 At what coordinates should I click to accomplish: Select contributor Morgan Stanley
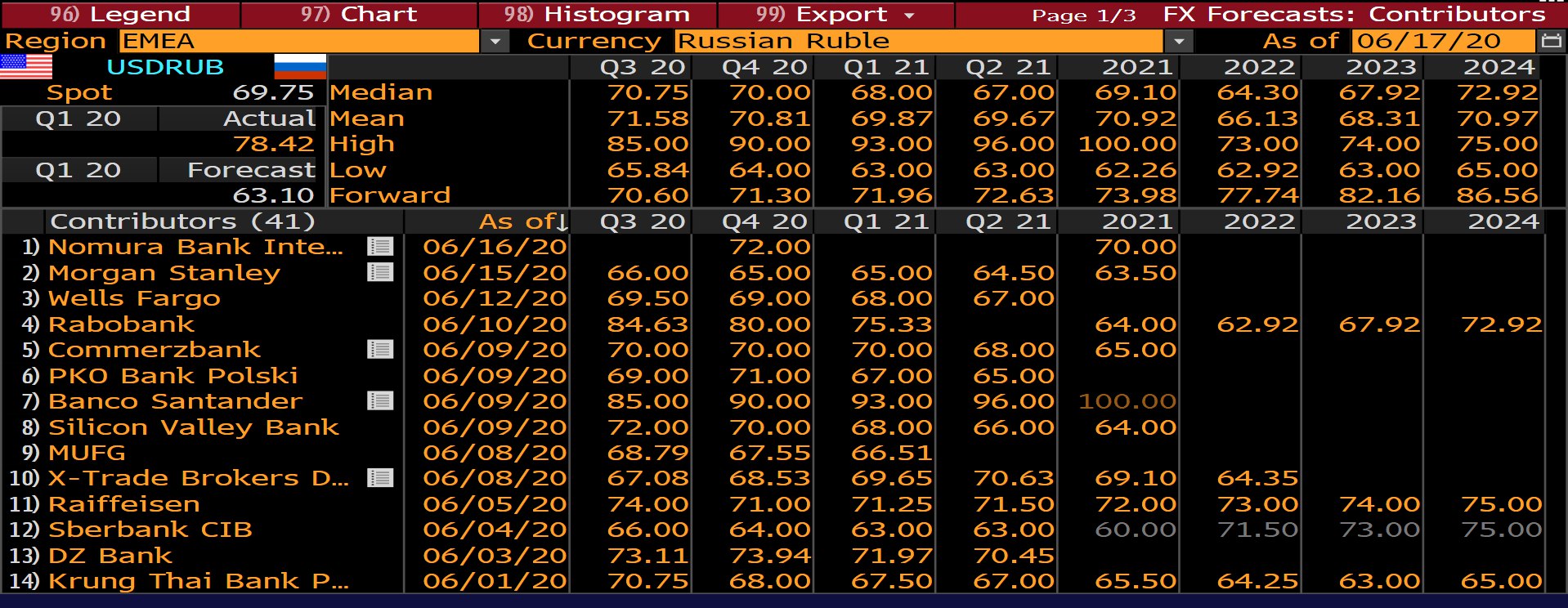pos(164,272)
